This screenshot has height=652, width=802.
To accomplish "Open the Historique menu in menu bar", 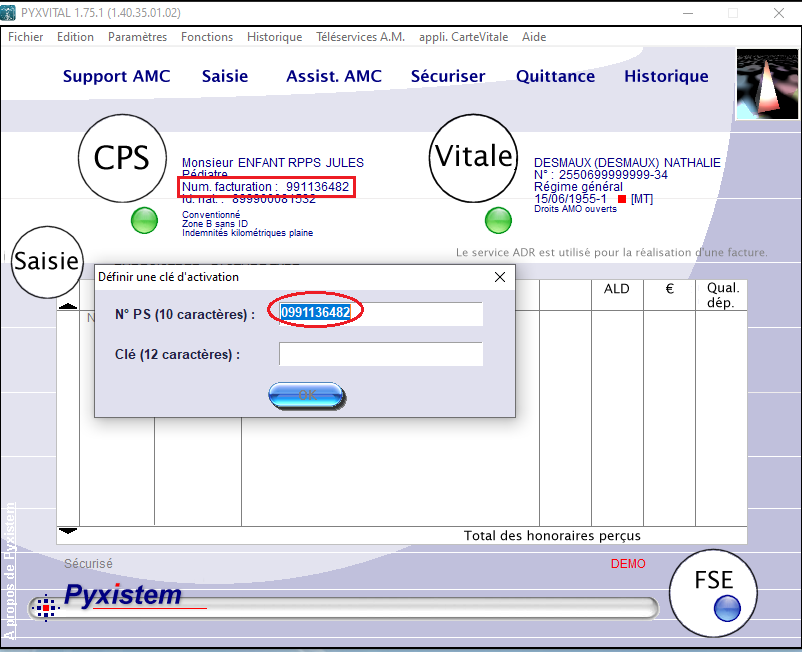I will (274, 37).
